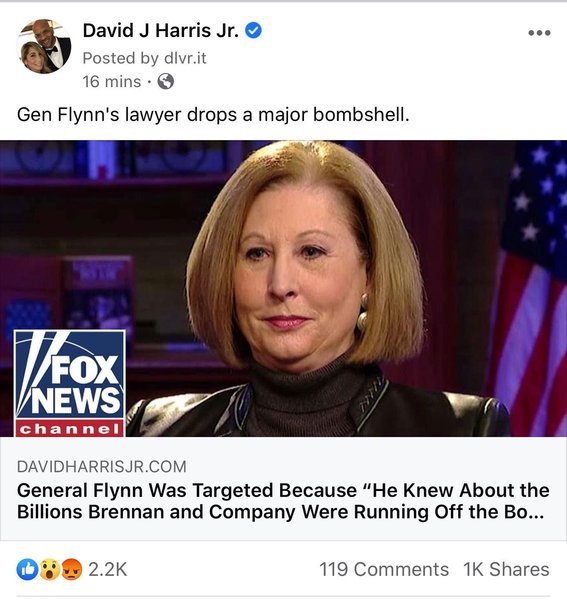Click the blue Like reaction icon

(x=27, y=569)
